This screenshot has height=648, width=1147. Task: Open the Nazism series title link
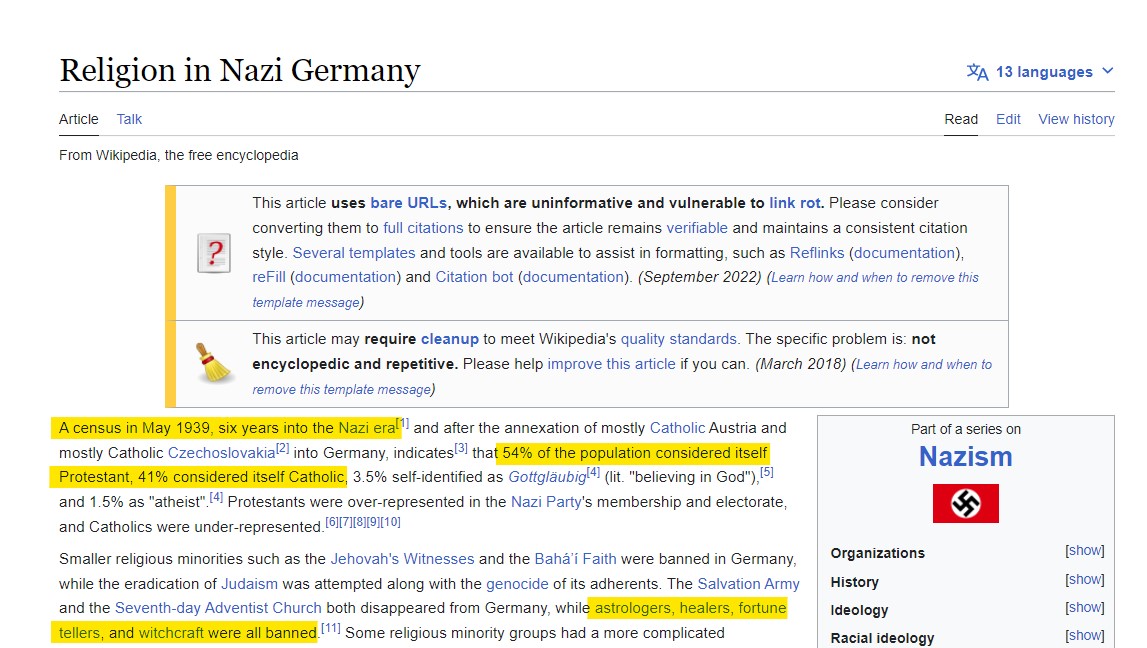point(966,456)
